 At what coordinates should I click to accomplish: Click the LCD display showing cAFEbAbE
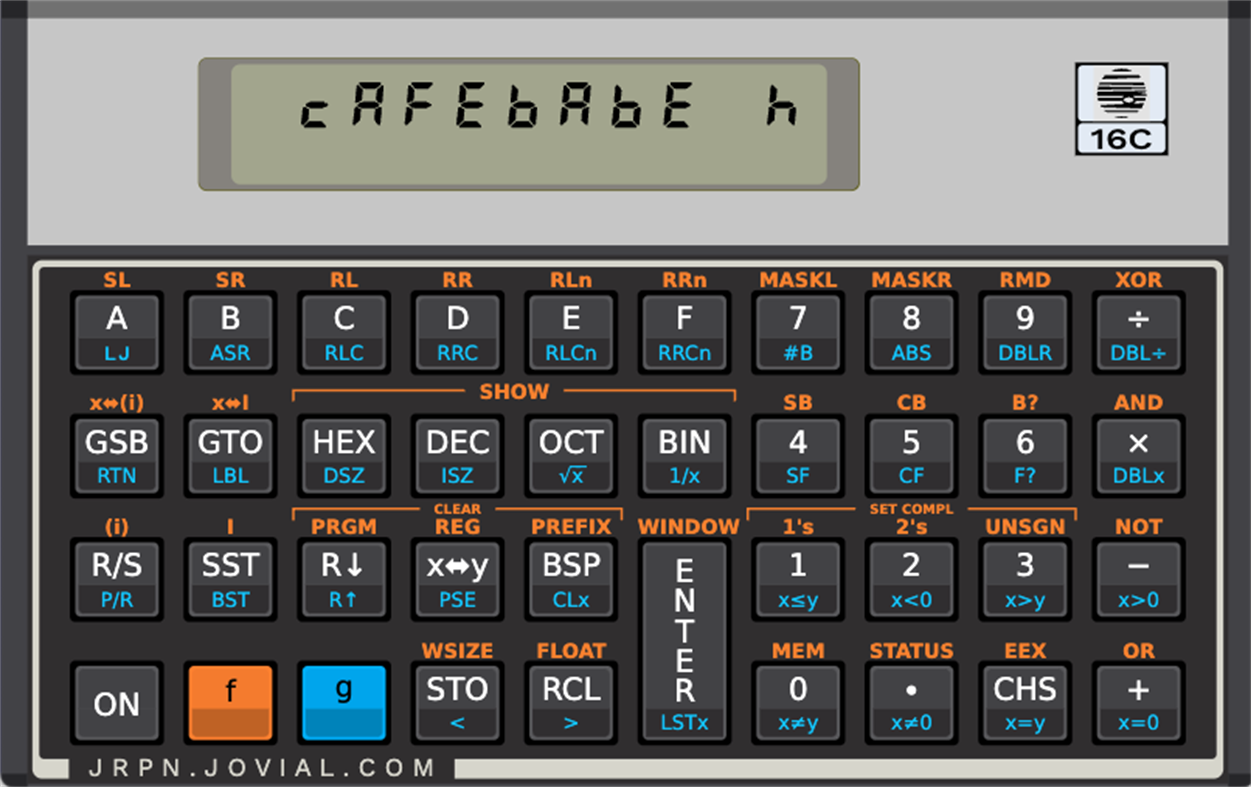529,124
